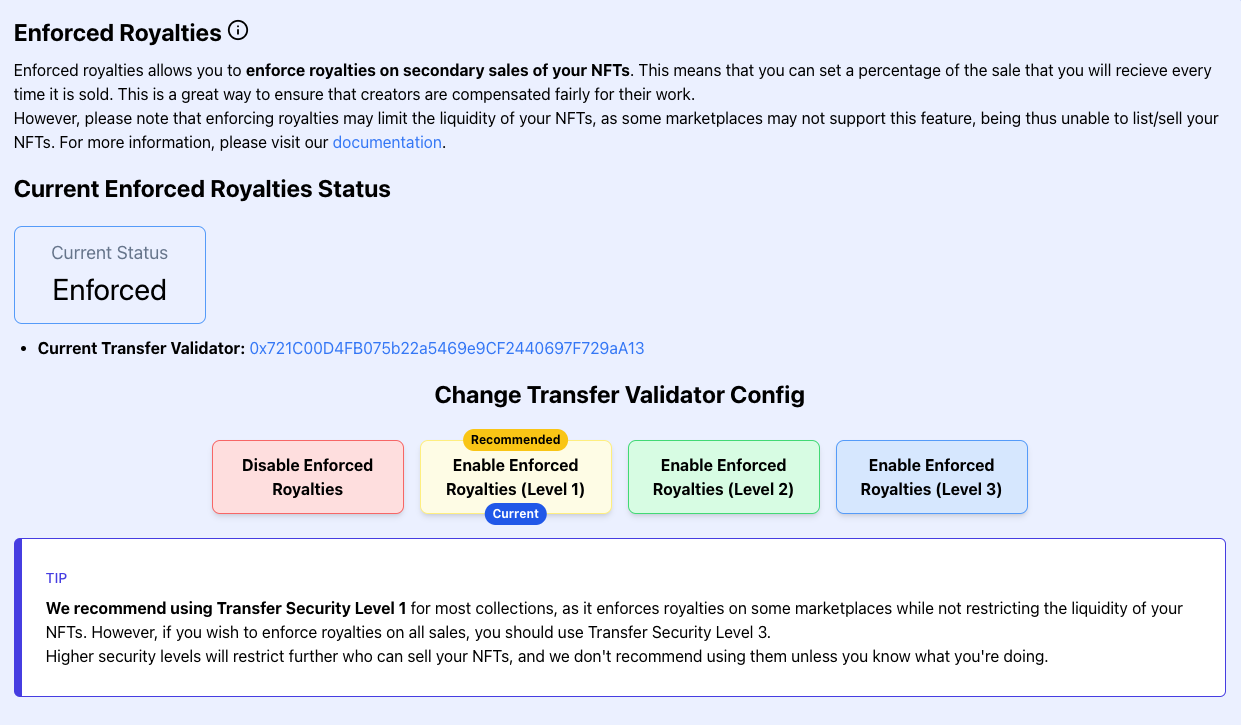Screen dimensions: 1241x725
Task: Click the TIP label in the tip box
Action: click(56, 578)
